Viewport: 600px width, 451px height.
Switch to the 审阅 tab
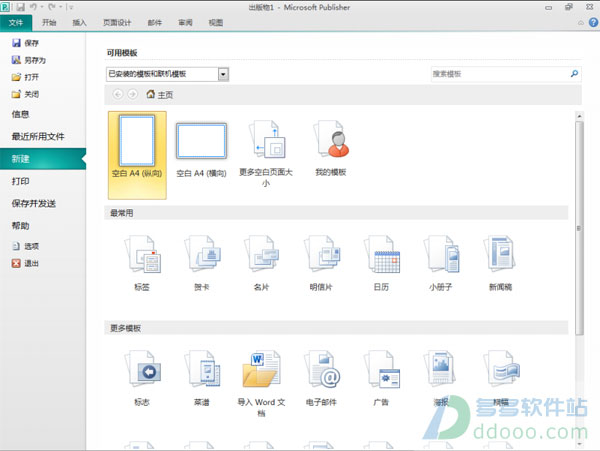click(185, 23)
